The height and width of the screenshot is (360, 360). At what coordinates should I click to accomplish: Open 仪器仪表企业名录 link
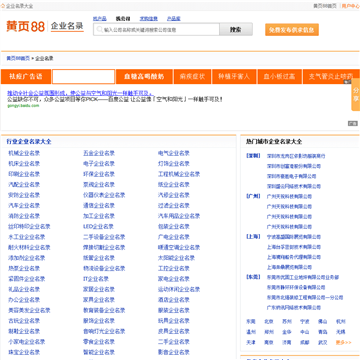point(104,195)
